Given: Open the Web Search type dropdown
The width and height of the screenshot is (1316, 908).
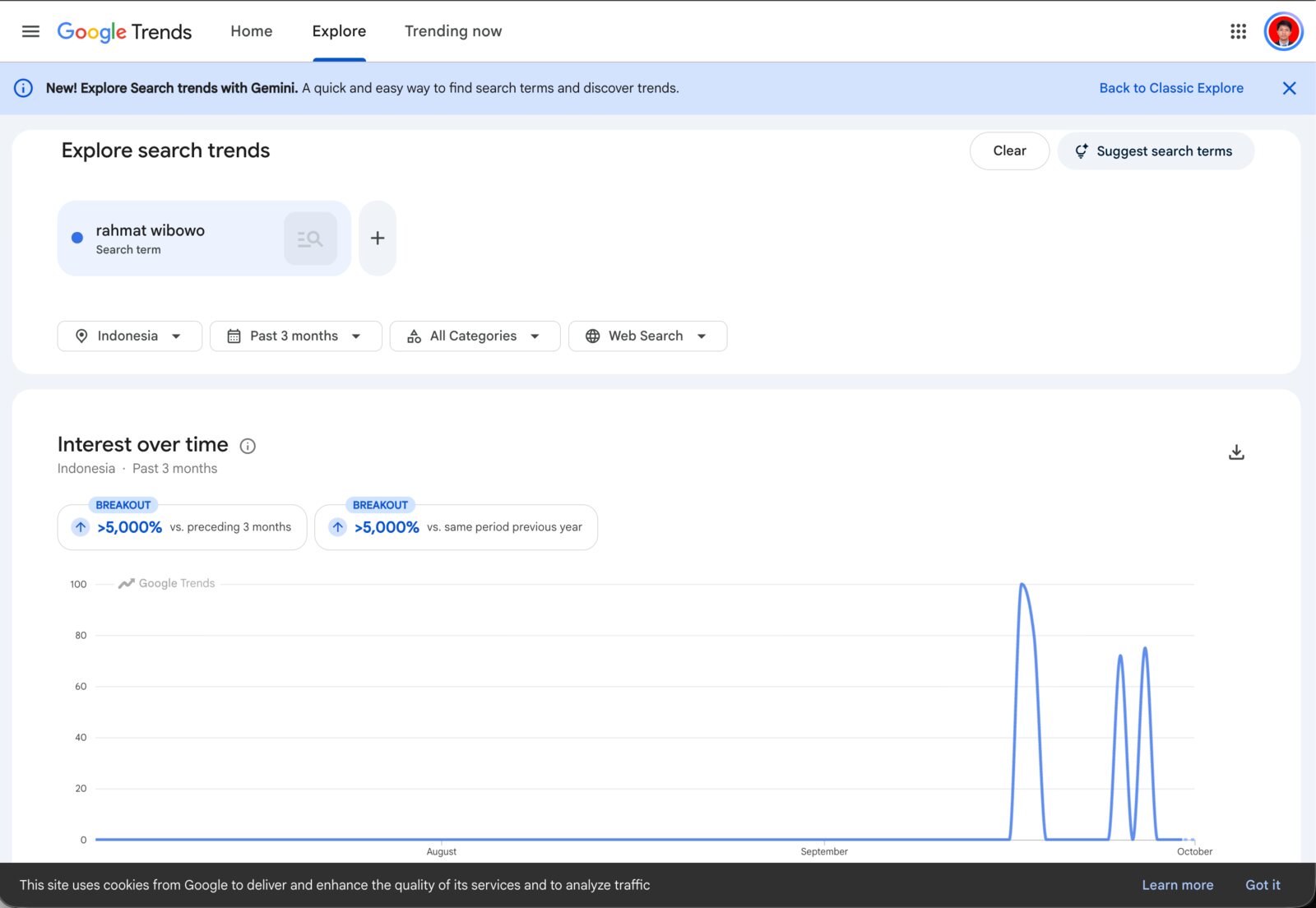Looking at the screenshot, I should click(647, 336).
